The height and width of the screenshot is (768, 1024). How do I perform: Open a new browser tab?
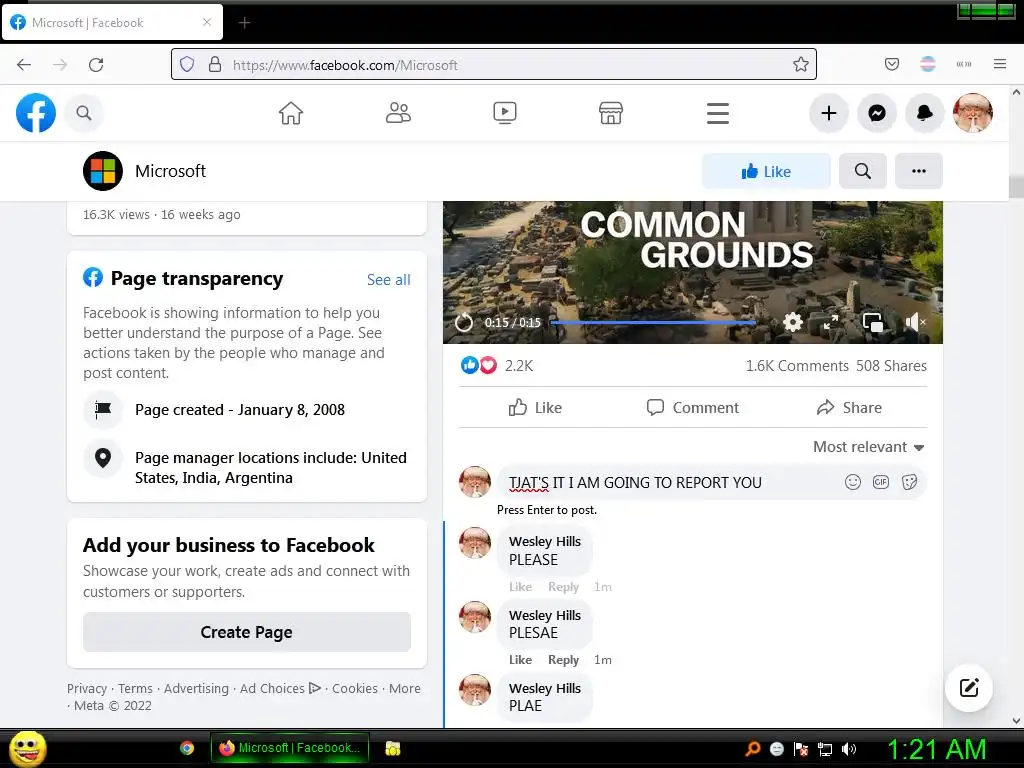(244, 23)
